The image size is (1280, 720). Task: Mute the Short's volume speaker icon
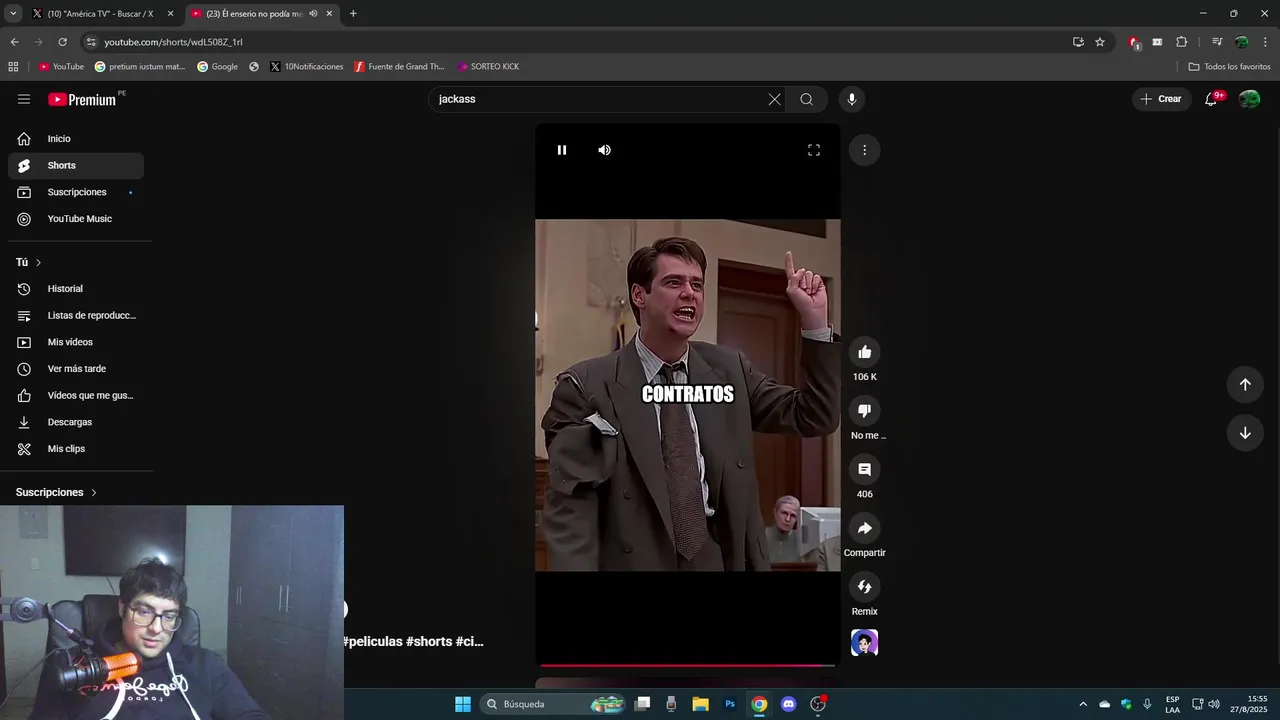604,150
